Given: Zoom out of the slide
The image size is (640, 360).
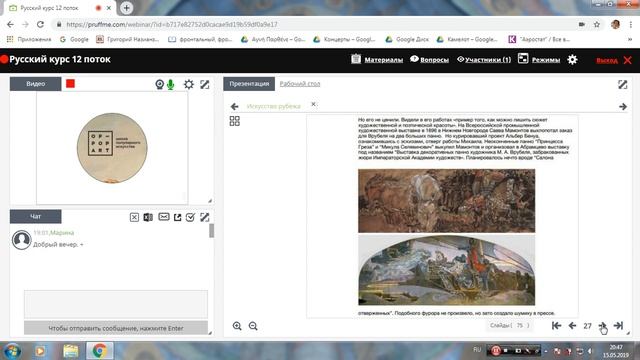Looking at the screenshot, I should (x=253, y=326).
